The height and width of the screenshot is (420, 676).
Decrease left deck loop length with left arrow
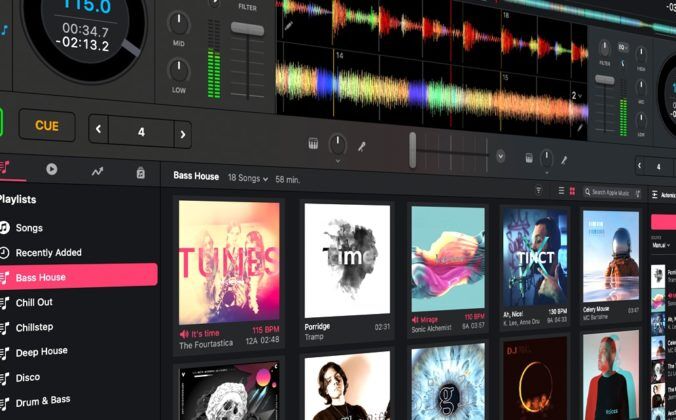[x=98, y=129]
